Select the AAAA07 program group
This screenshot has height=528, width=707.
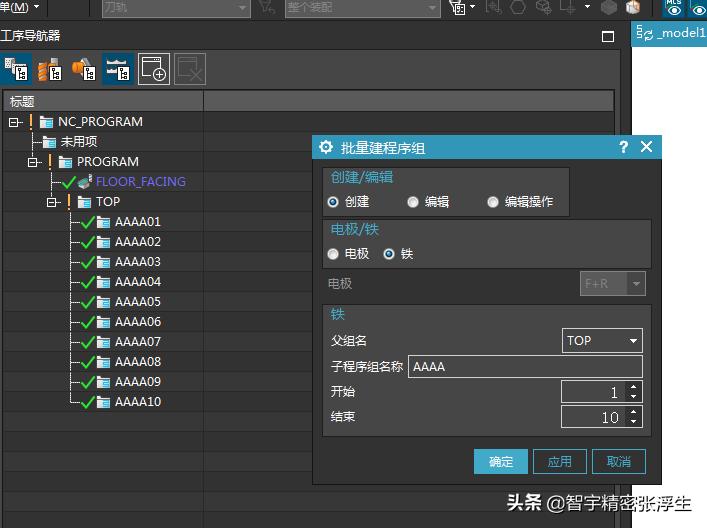point(138,342)
